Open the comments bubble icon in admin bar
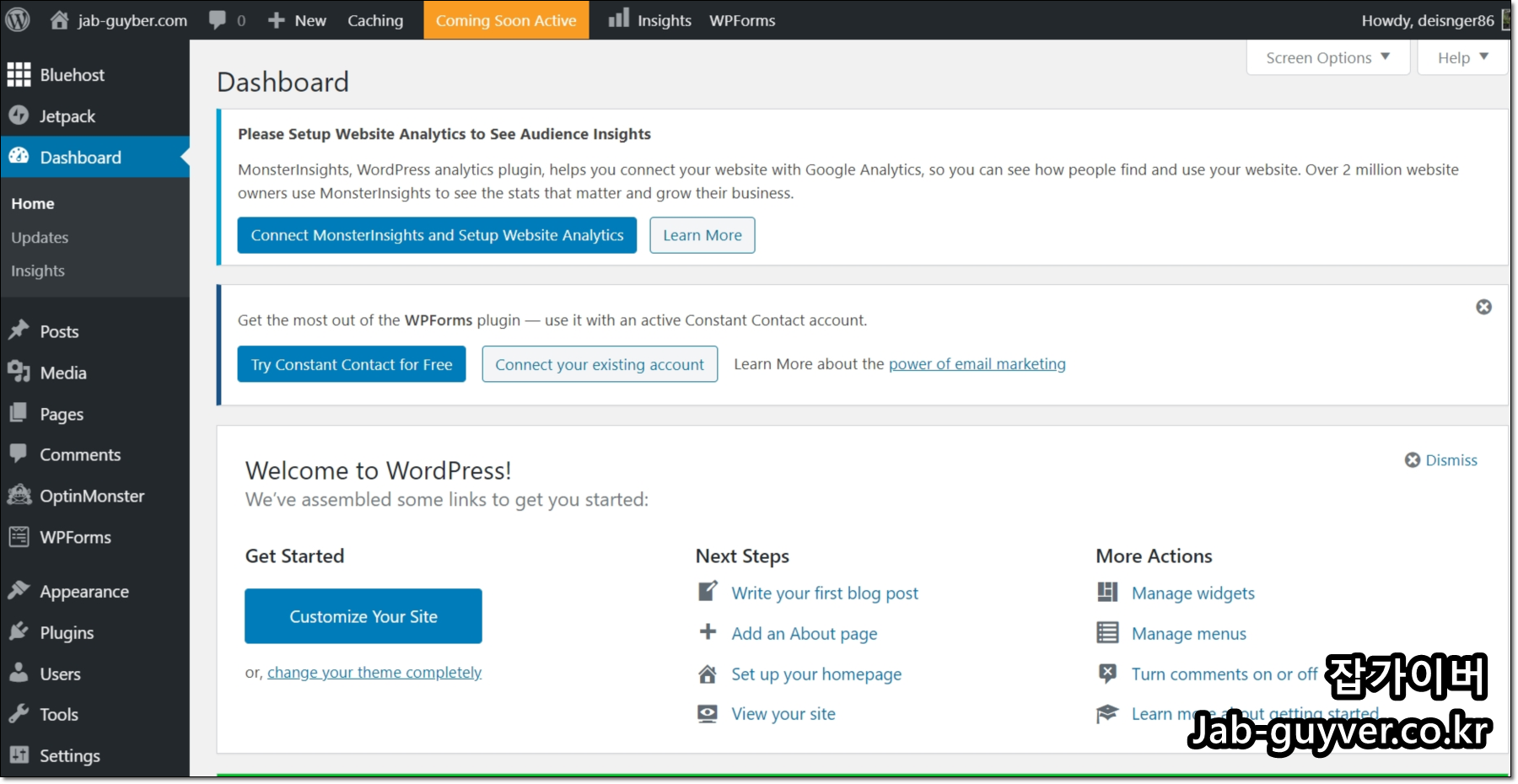 pyautogui.click(x=218, y=20)
